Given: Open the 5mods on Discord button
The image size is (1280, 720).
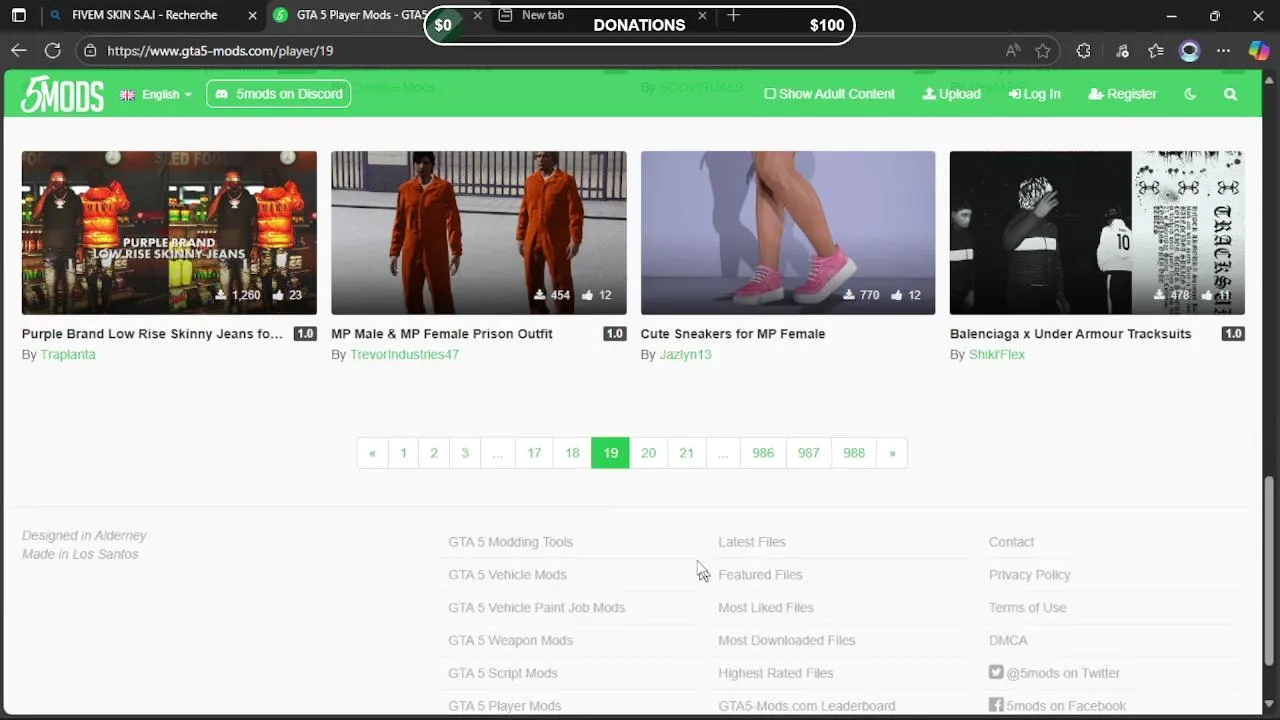Looking at the screenshot, I should click(x=278, y=94).
